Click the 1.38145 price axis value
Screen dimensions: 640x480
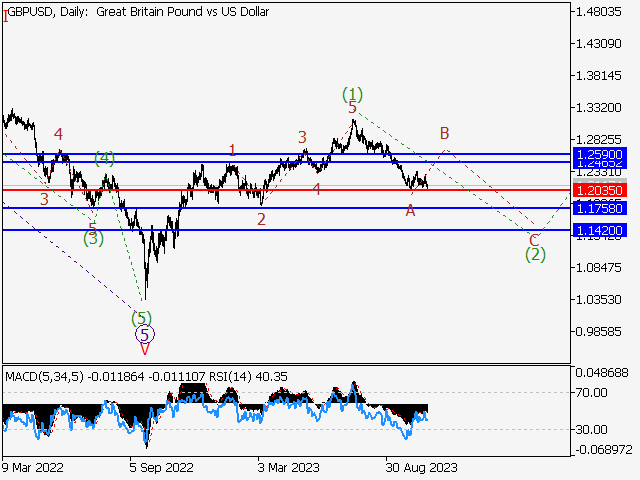[x=598, y=76]
